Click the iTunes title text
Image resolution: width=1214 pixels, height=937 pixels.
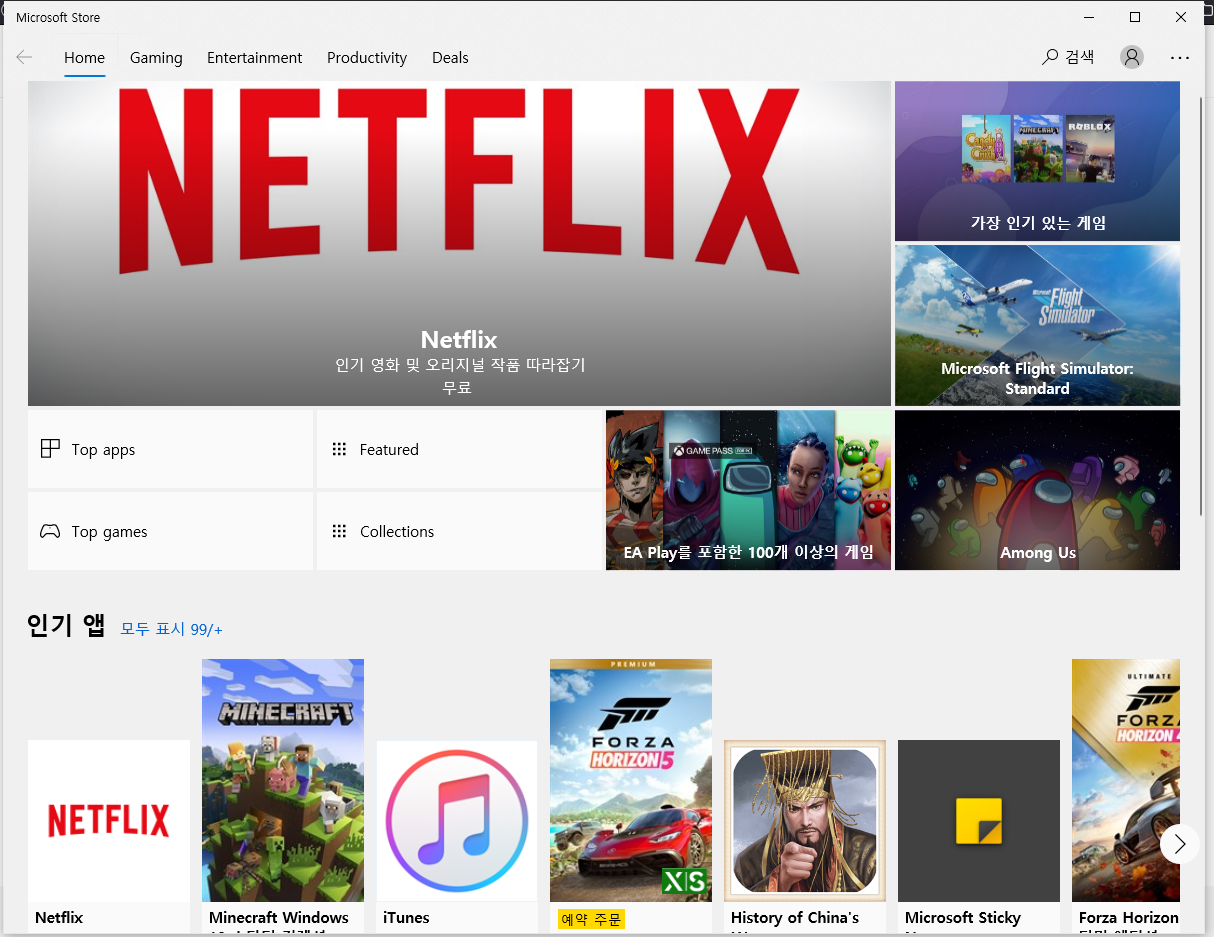(x=406, y=917)
